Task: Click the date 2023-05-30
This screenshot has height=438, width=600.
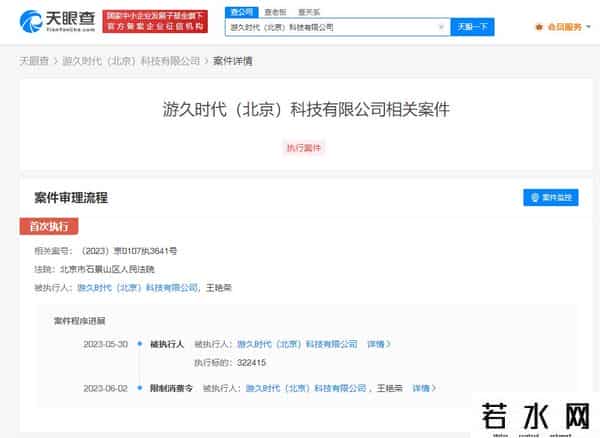Action: click(x=106, y=344)
